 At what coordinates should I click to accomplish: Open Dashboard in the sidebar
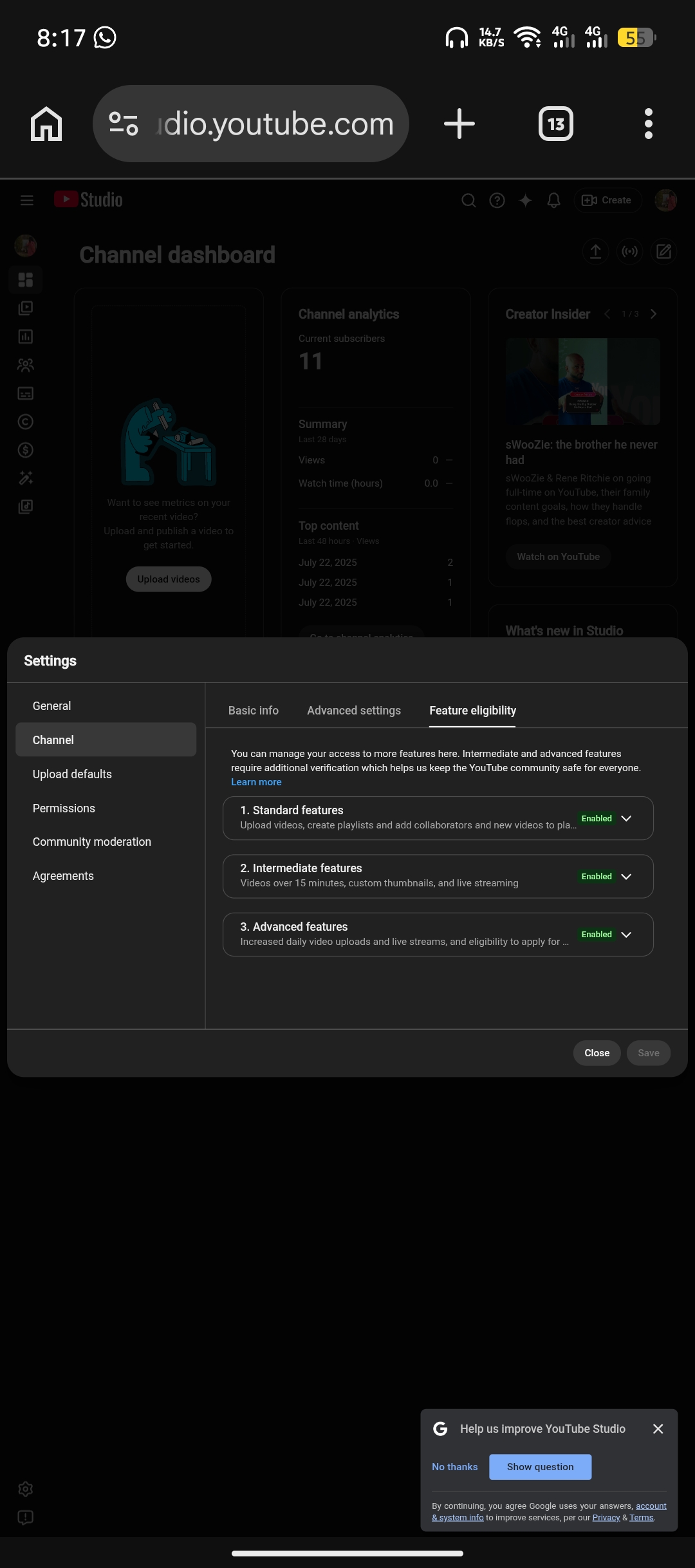(26, 279)
